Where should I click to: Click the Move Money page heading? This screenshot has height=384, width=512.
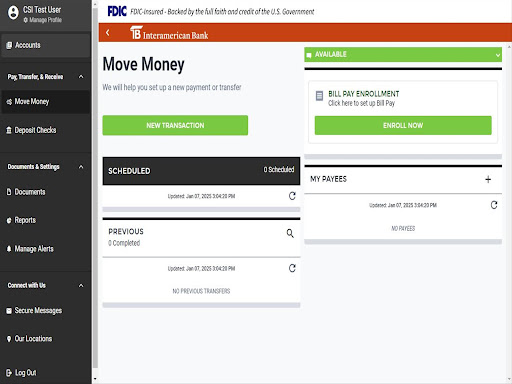coord(143,64)
